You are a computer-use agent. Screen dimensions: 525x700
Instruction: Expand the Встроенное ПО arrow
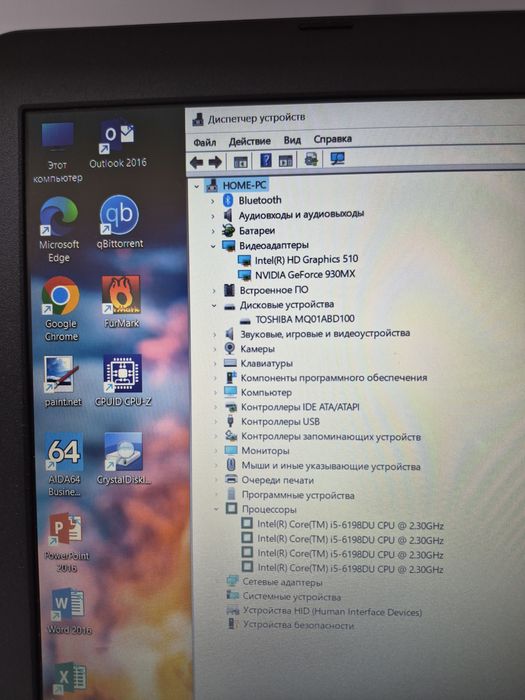pos(214,291)
